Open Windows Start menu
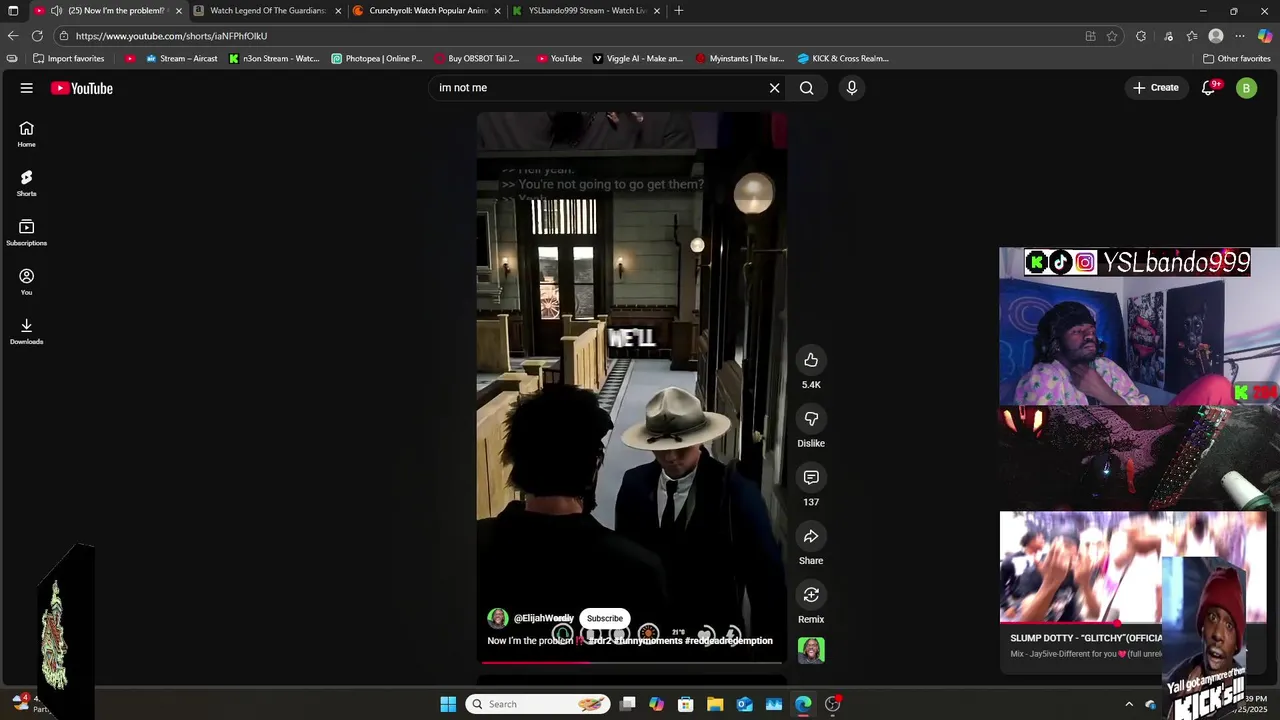 point(448,704)
